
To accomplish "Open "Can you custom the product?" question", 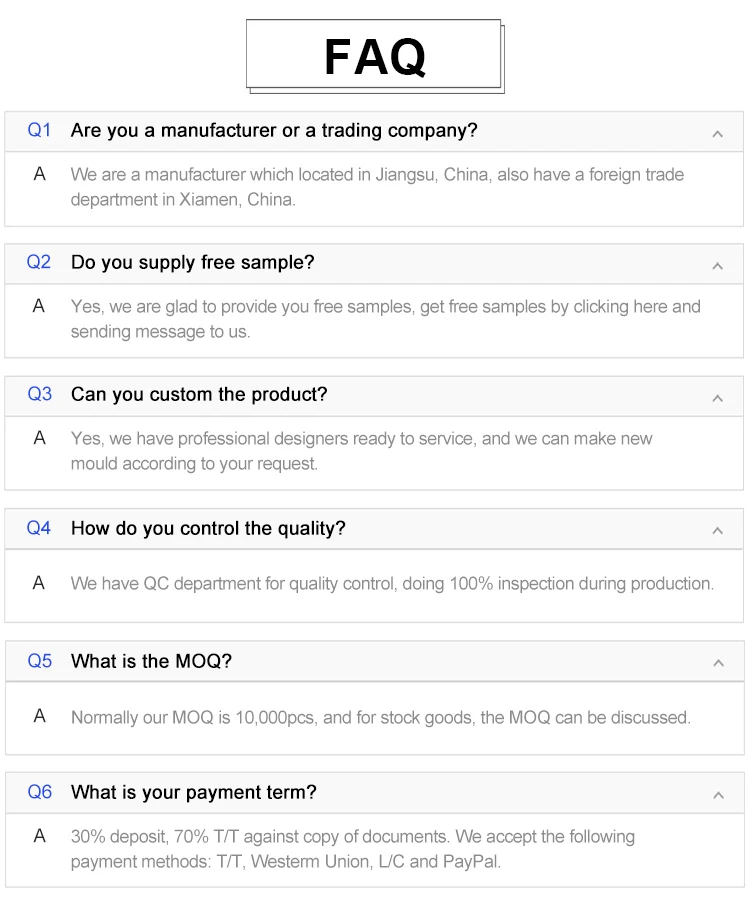I will (199, 394).
